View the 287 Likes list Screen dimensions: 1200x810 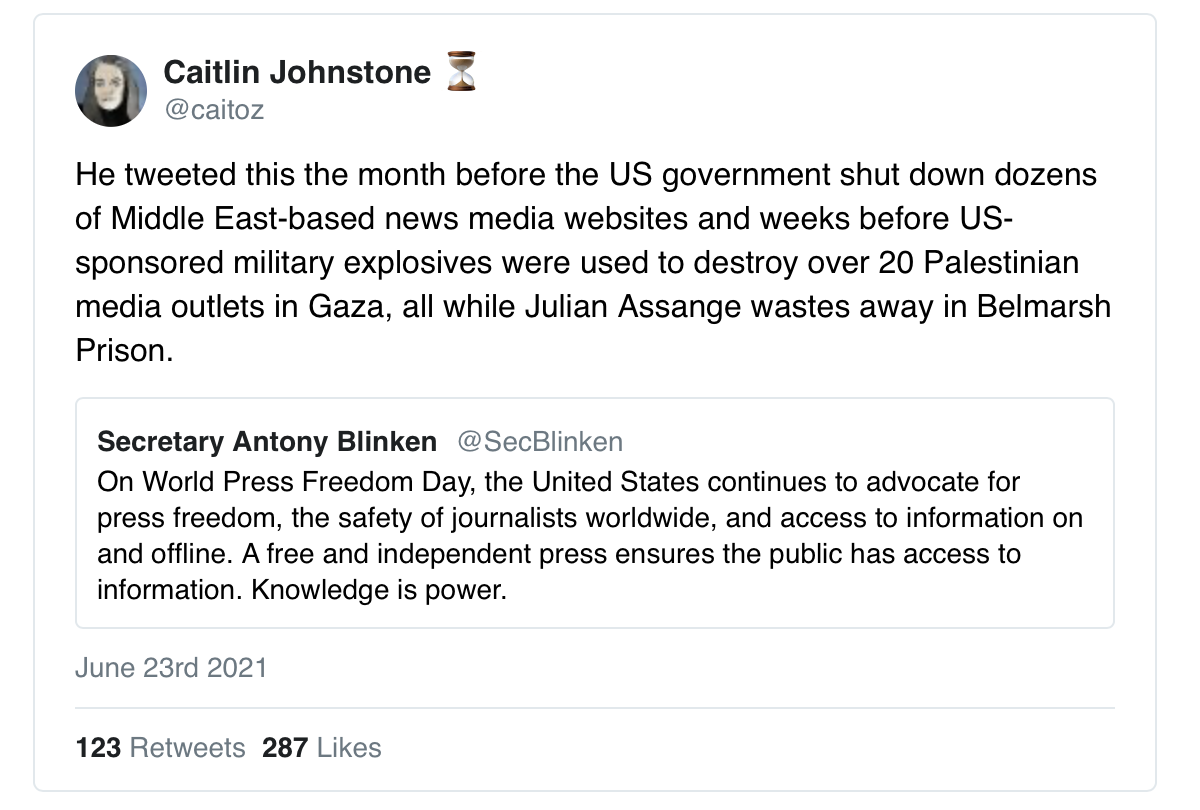[322, 747]
